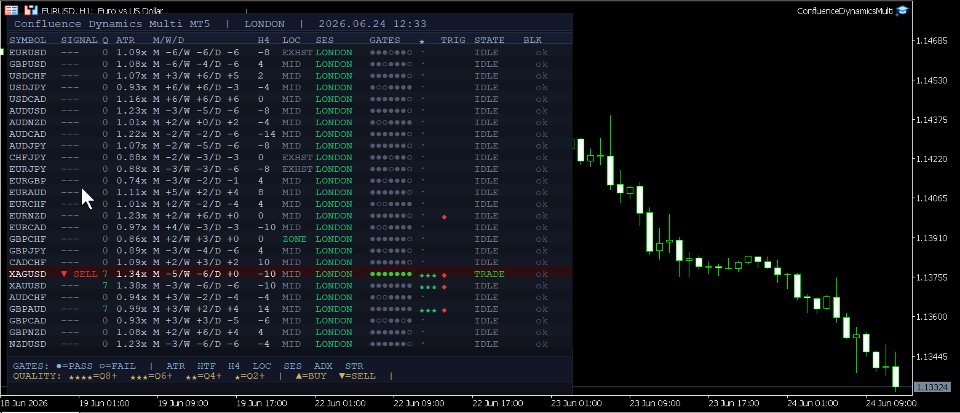The height and width of the screenshot is (413, 960).
Task: Click the 2026.06.24 12:33 timestamp
Action: point(372,24)
